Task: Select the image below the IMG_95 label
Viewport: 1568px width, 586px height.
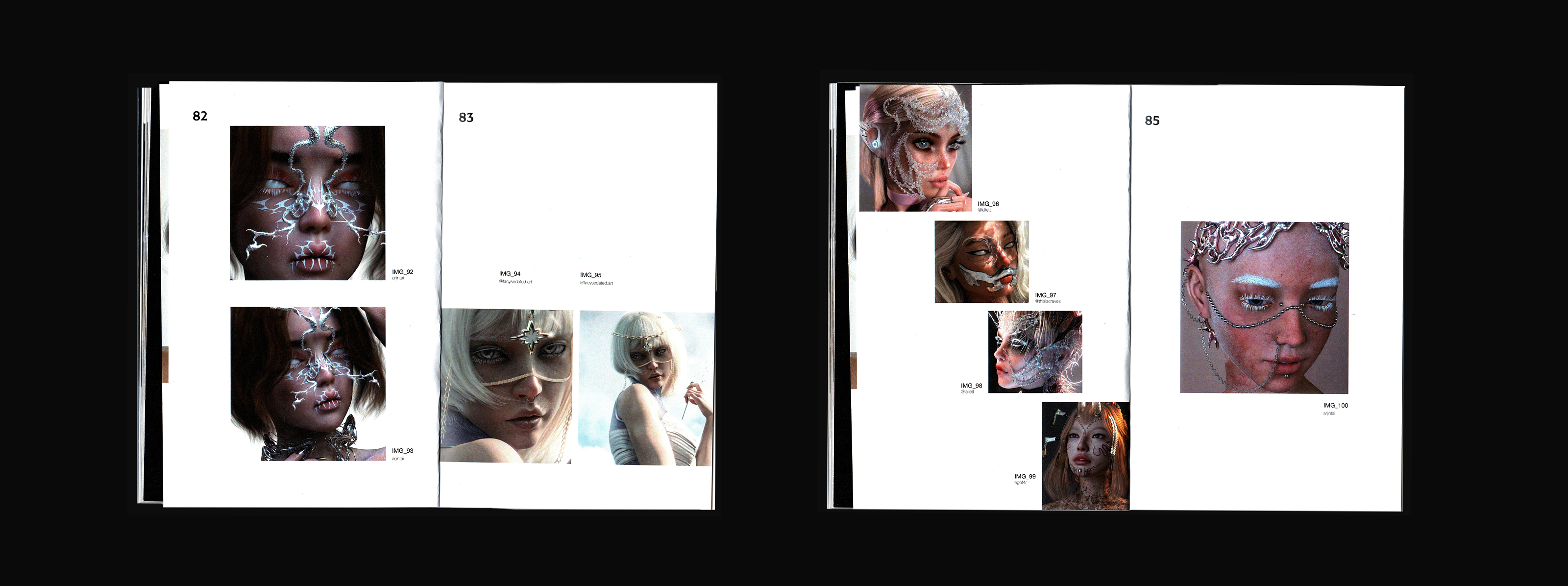Action: 646,388
